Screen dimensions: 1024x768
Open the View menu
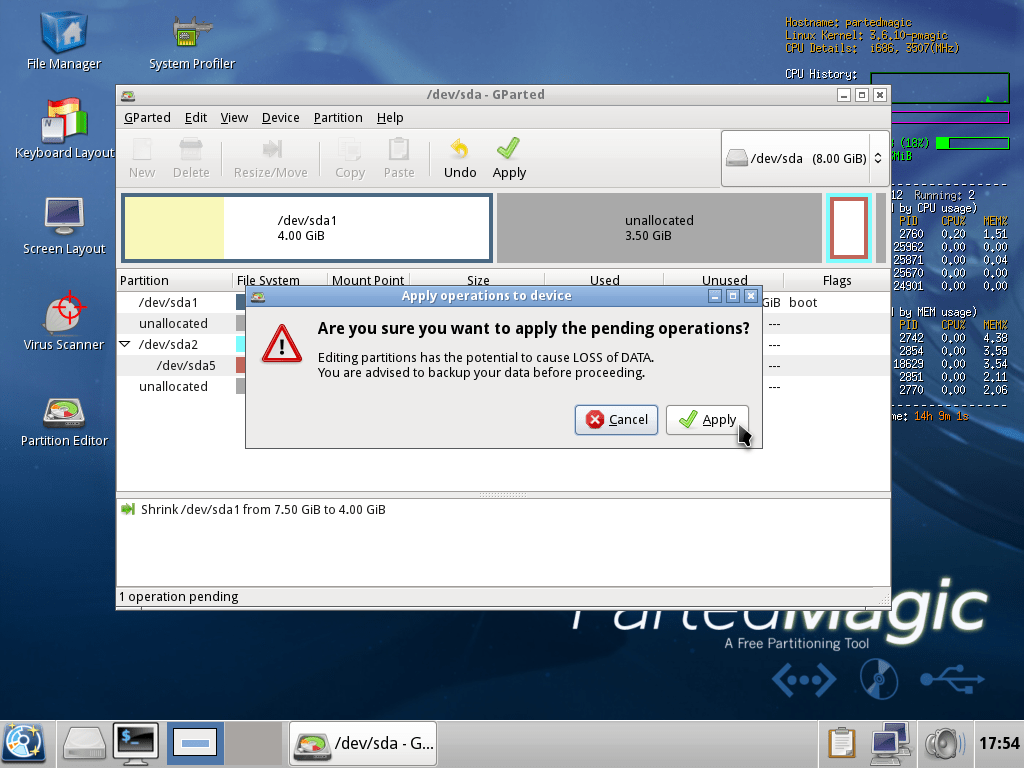point(234,117)
